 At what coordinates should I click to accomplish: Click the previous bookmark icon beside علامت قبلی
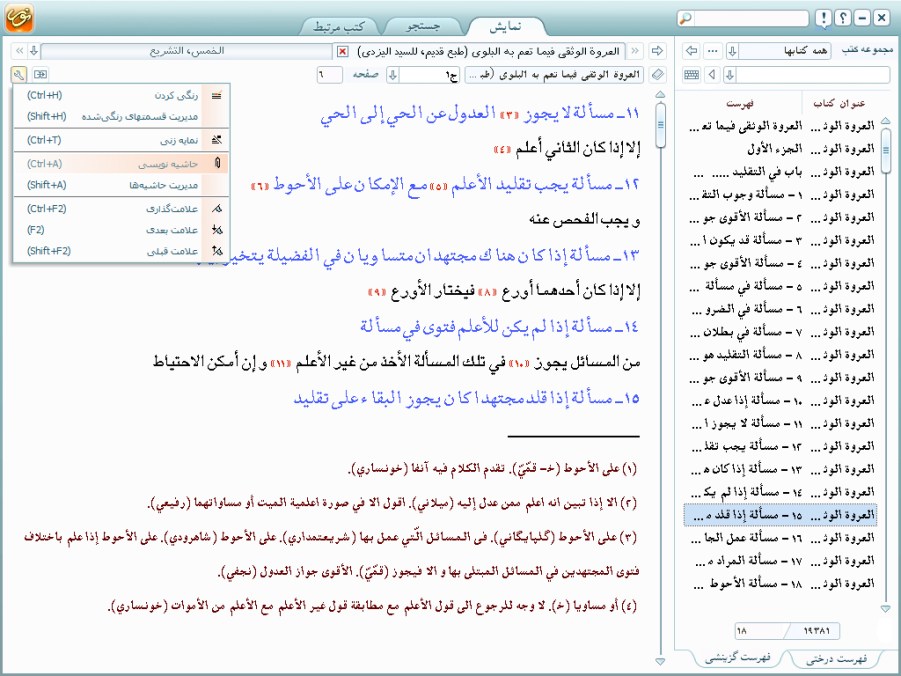[x=217, y=251]
